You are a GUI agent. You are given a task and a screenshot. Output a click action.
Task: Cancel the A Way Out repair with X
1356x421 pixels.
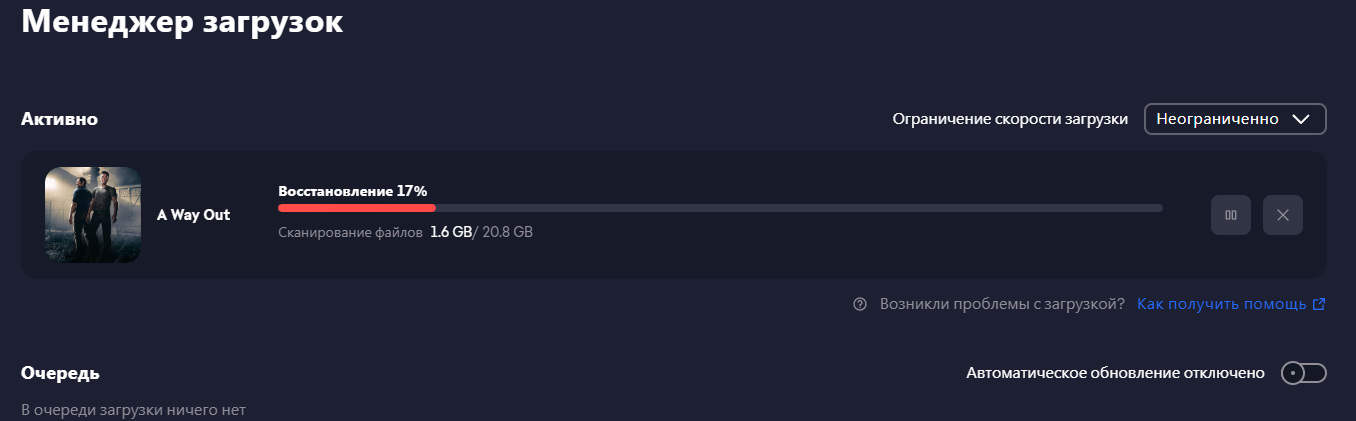[x=1283, y=215]
